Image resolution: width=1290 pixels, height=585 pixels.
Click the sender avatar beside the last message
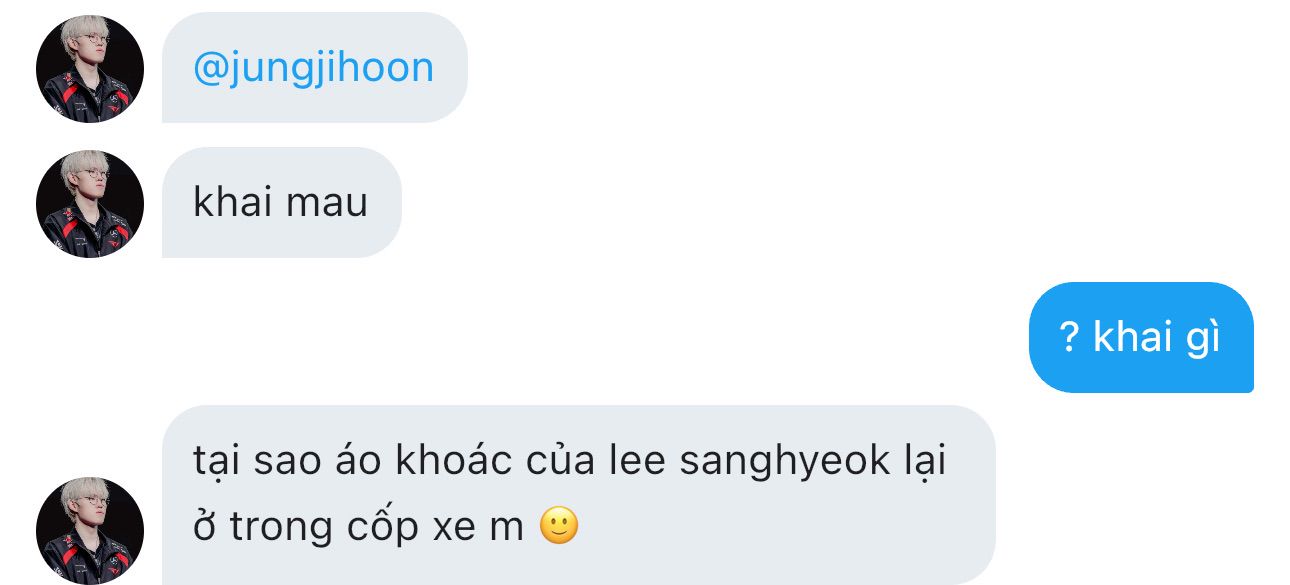[x=90, y=530]
